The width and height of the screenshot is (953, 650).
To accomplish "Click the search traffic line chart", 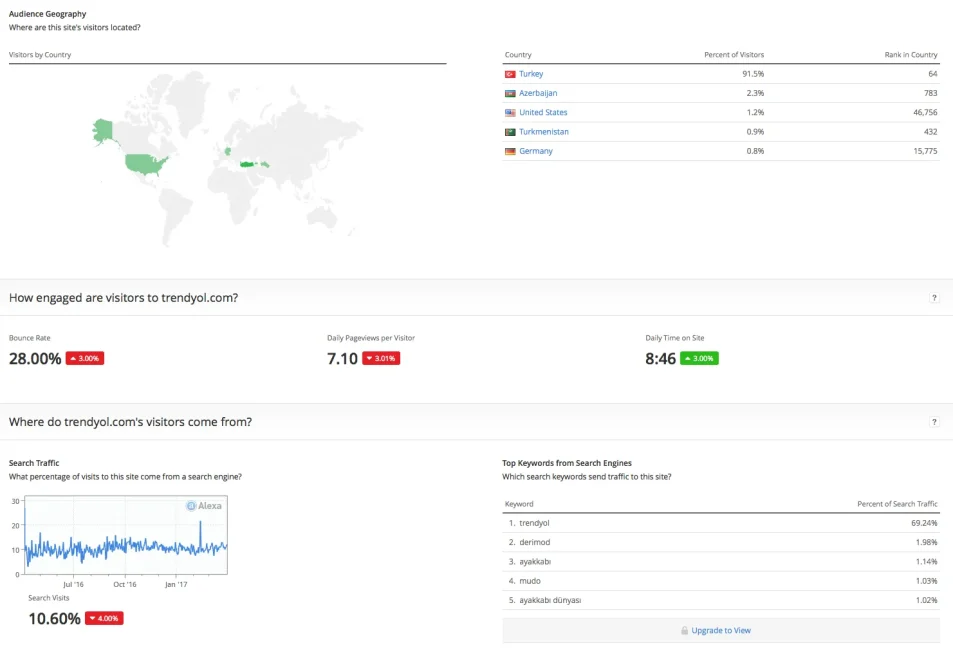I will pos(125,535).
